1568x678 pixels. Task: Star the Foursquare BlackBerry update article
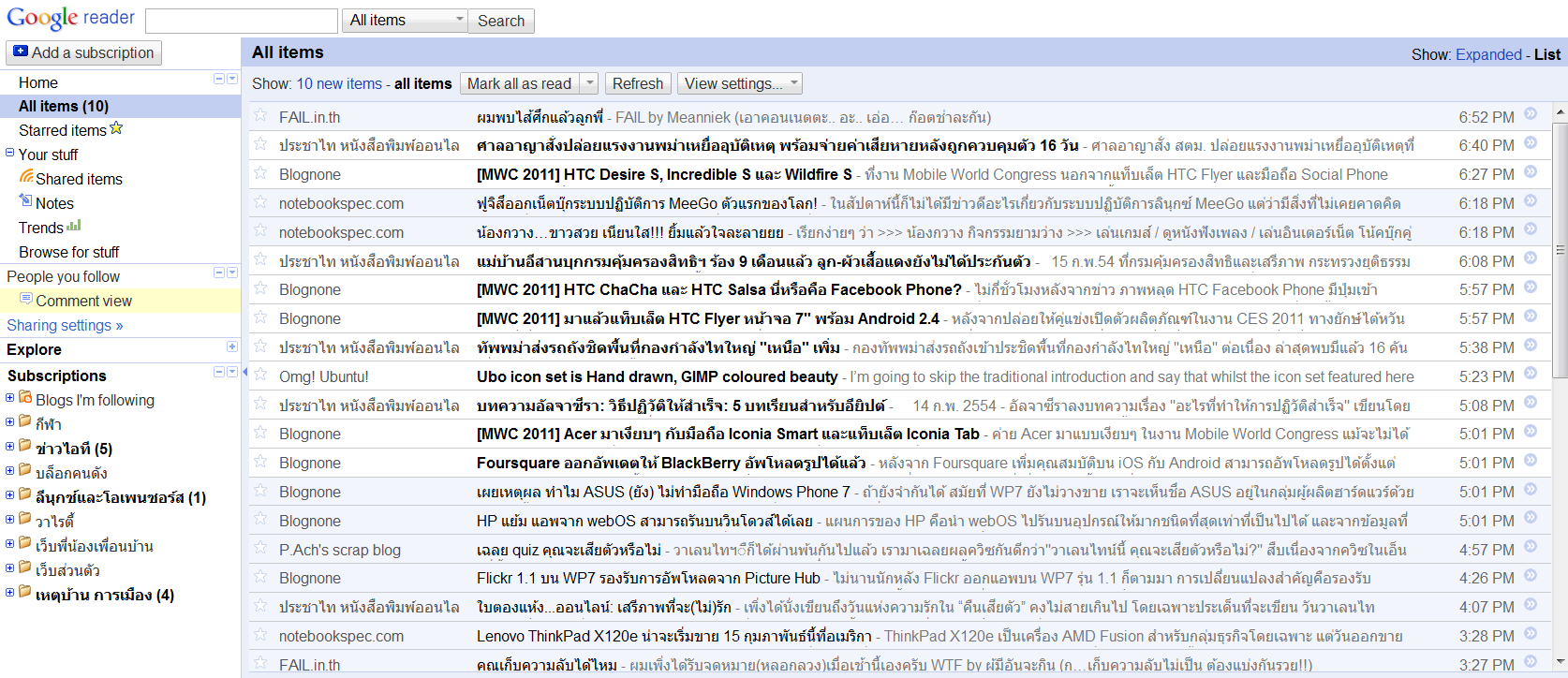pos(260,462)
